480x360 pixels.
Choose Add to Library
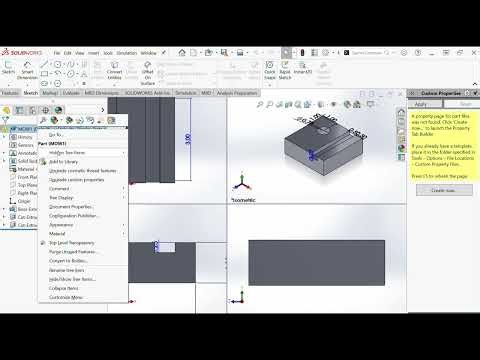point(83,162)
